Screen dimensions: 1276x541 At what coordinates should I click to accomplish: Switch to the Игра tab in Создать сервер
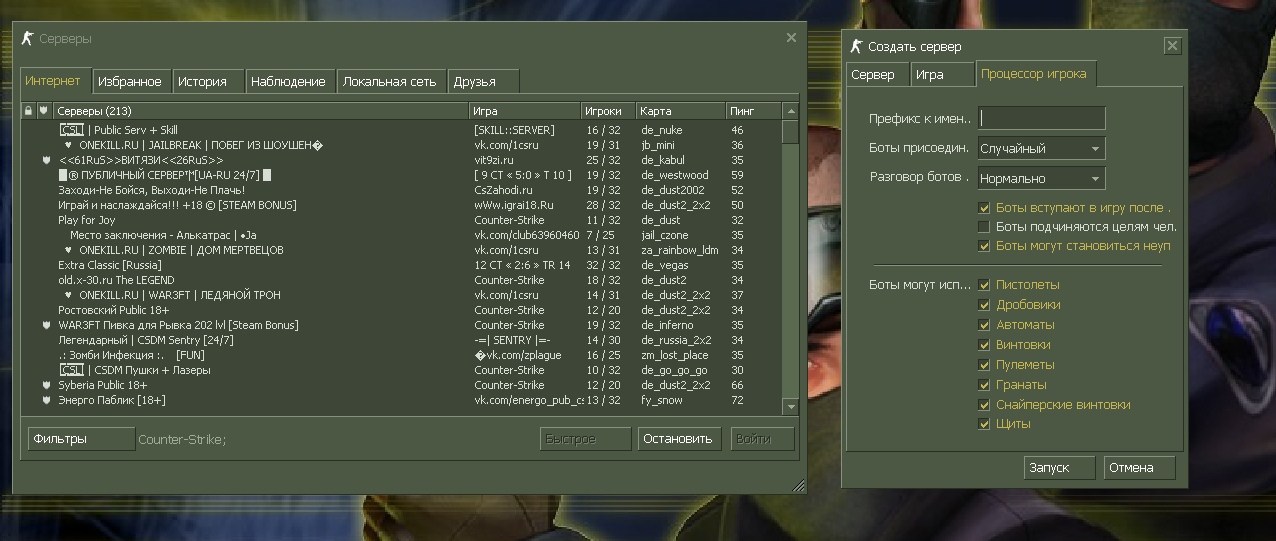[941, 75]
